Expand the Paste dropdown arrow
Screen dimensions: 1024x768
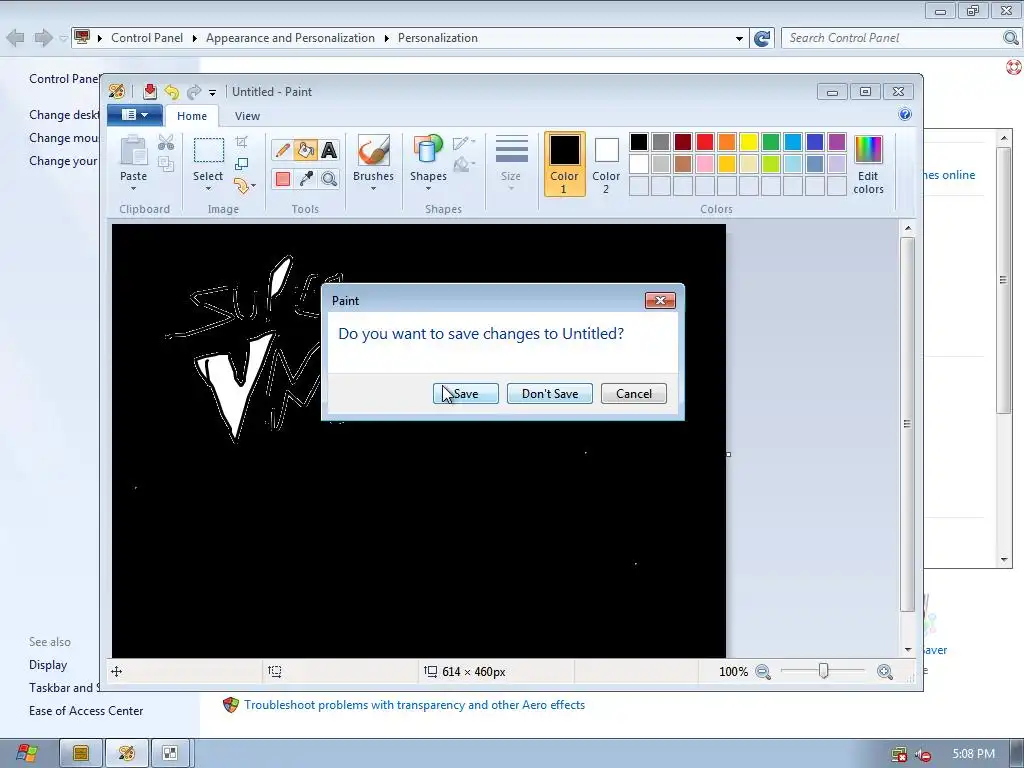[x=133, y=189]
